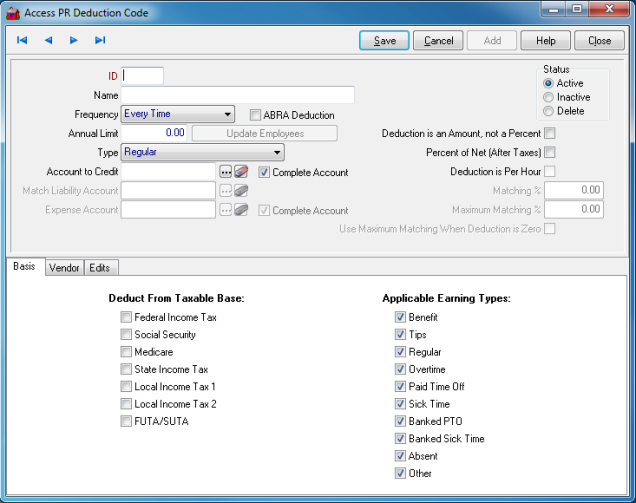Click into the Name text field
The height and width of the screenshot is (503, 636).
(x=238, y=95)
